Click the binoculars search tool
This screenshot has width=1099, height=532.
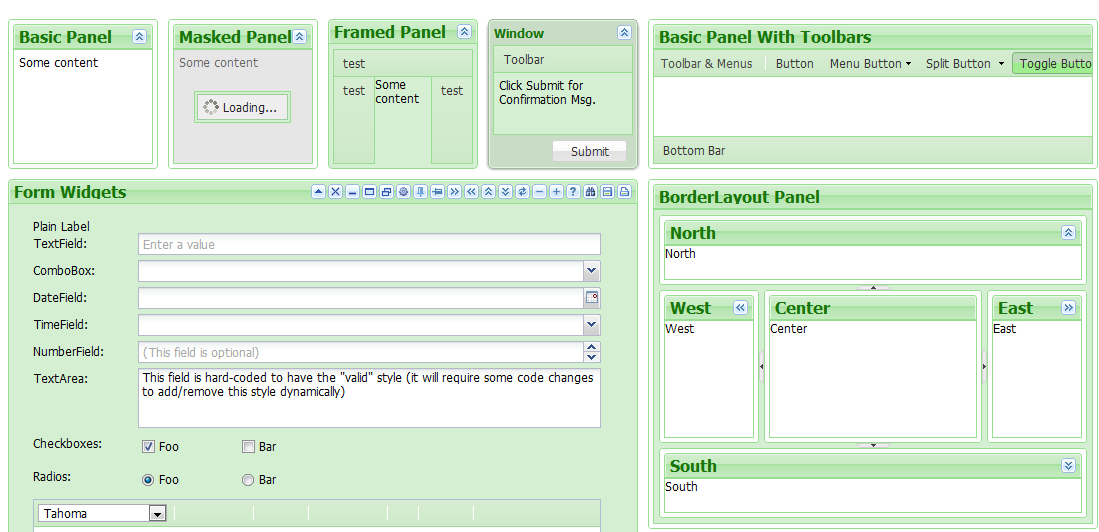(x=590, y=191)
